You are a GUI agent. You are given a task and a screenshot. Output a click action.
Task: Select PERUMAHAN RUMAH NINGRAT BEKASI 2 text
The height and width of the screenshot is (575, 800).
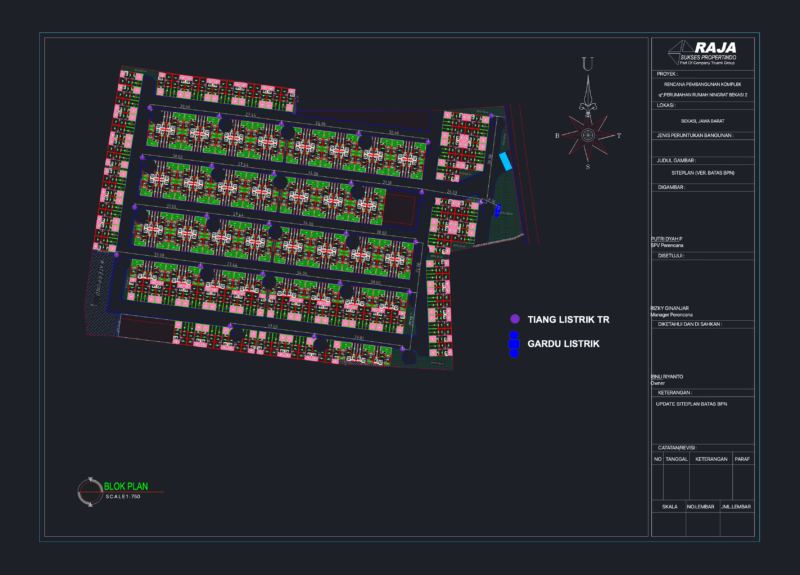(705, 95)
